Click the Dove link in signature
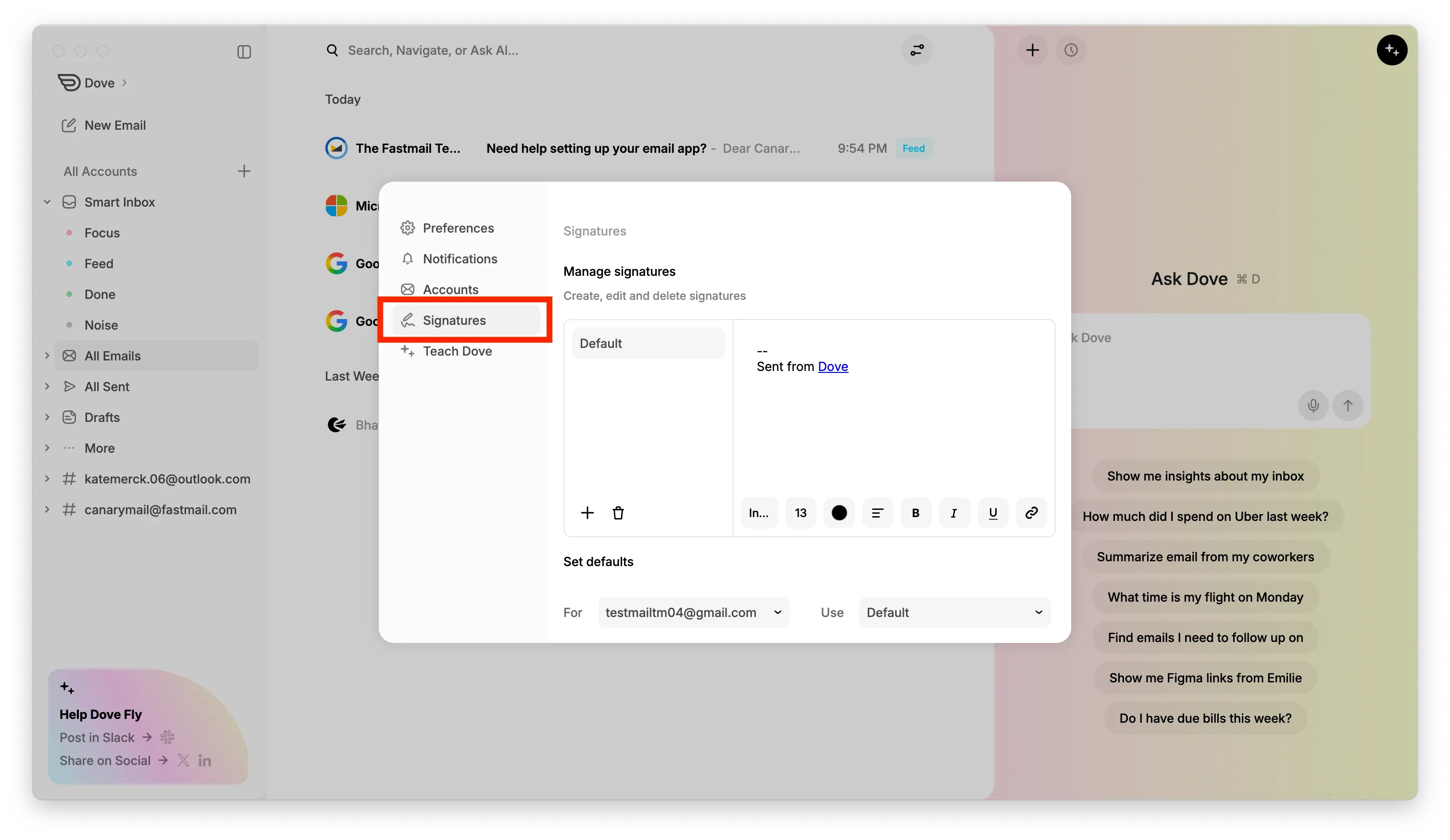The width and height of the screenshot is (1450, 840). (833, 366)
